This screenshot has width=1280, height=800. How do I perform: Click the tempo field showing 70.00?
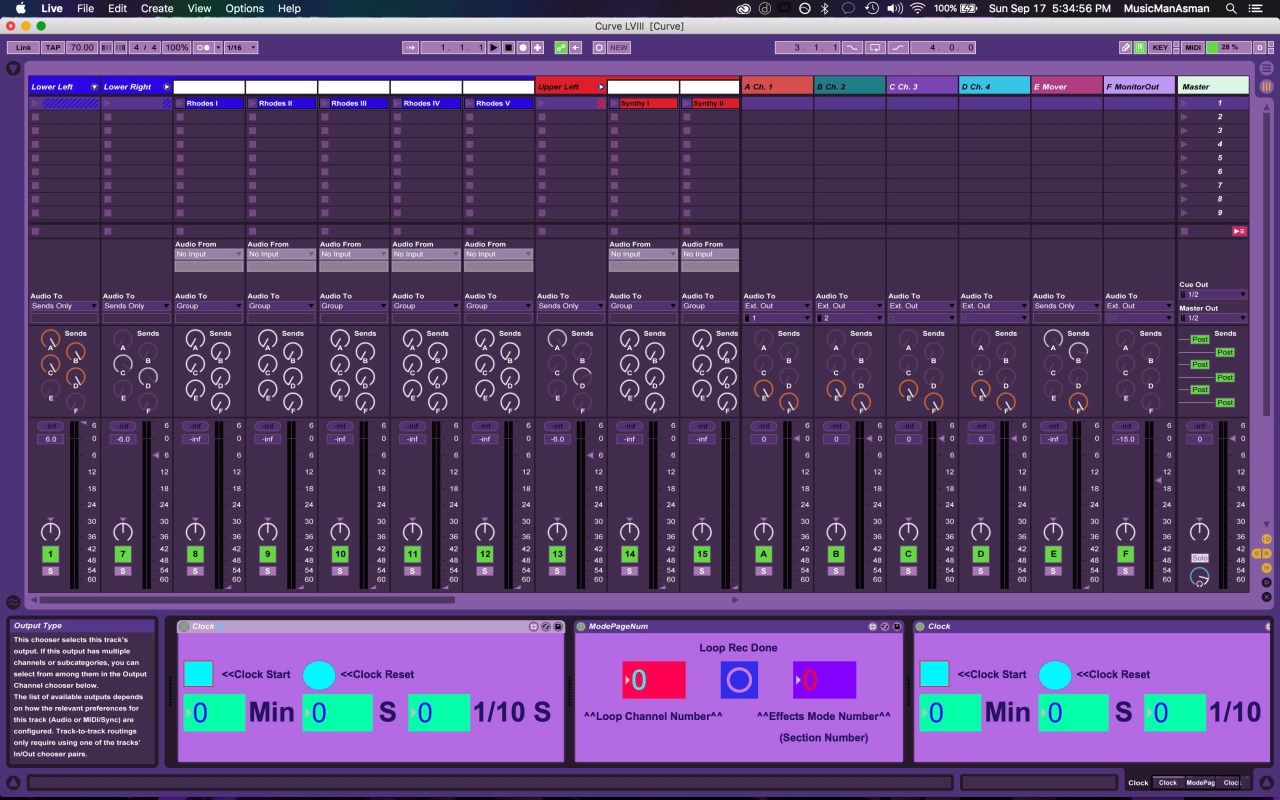pos(82,47)
